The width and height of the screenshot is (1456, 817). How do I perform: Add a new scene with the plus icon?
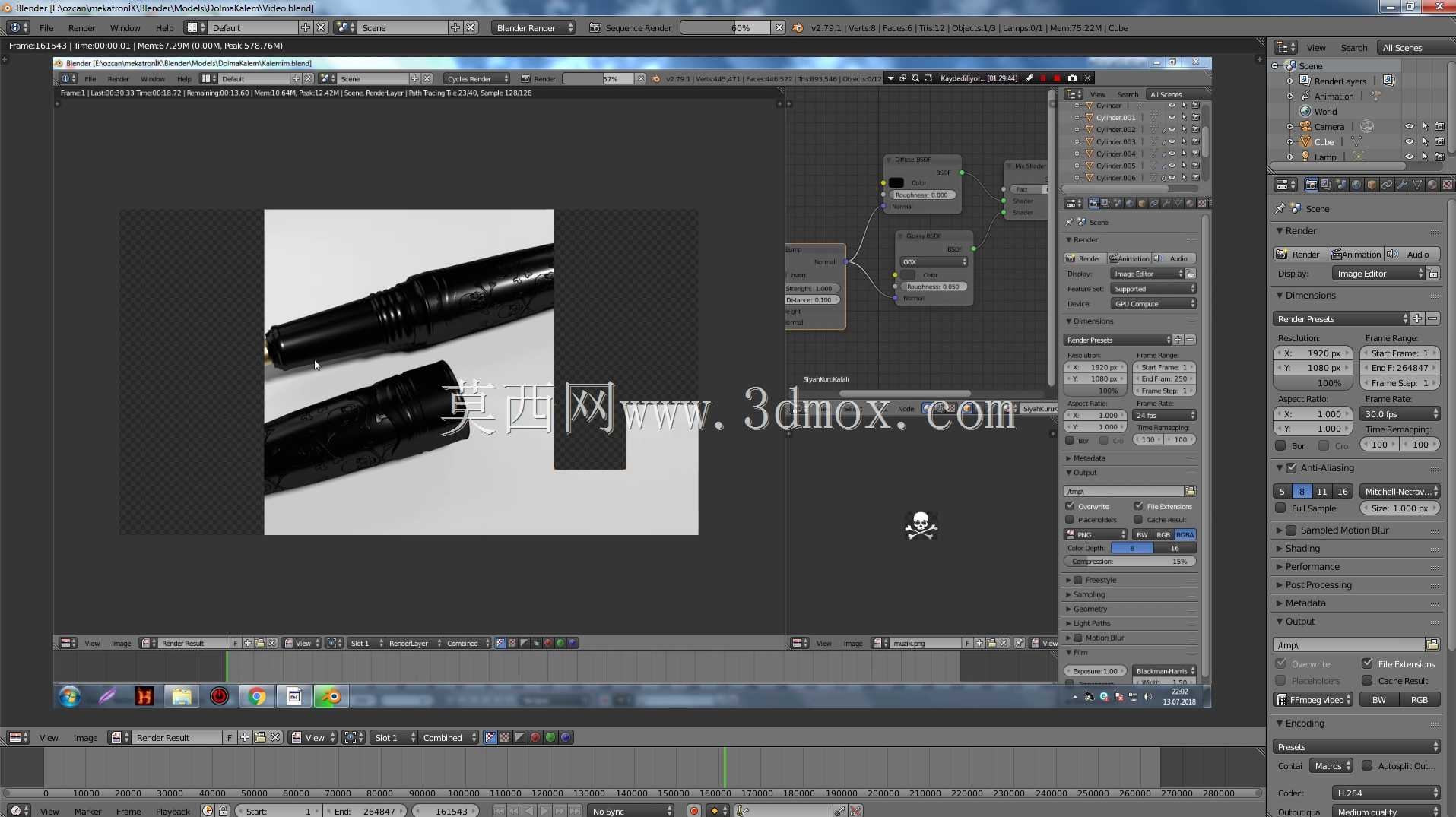pos(455,27)
